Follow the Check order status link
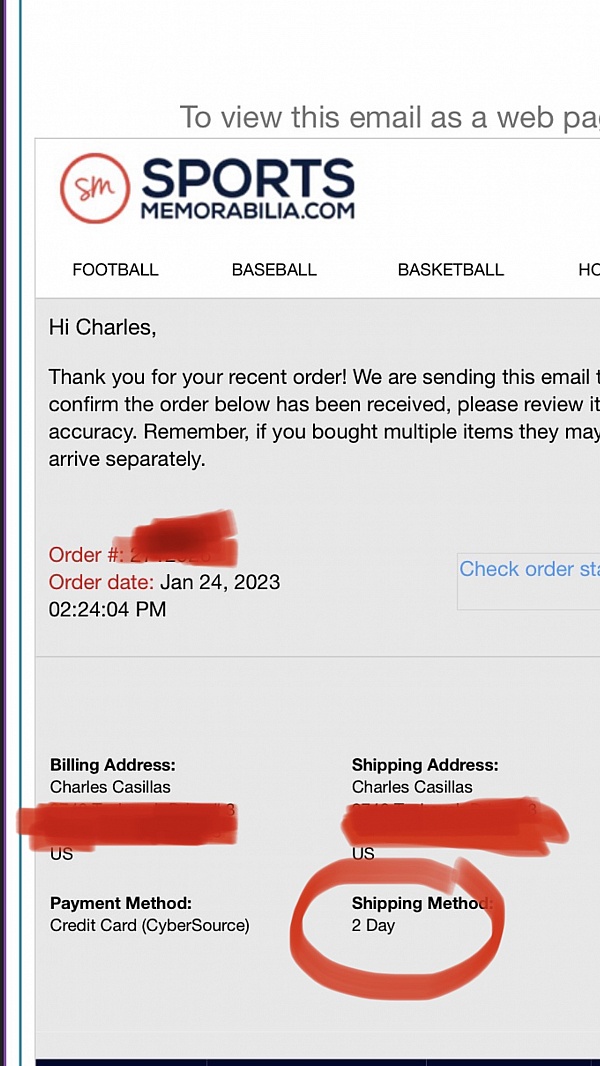600x1066 pixels. [x=529, y=569]
